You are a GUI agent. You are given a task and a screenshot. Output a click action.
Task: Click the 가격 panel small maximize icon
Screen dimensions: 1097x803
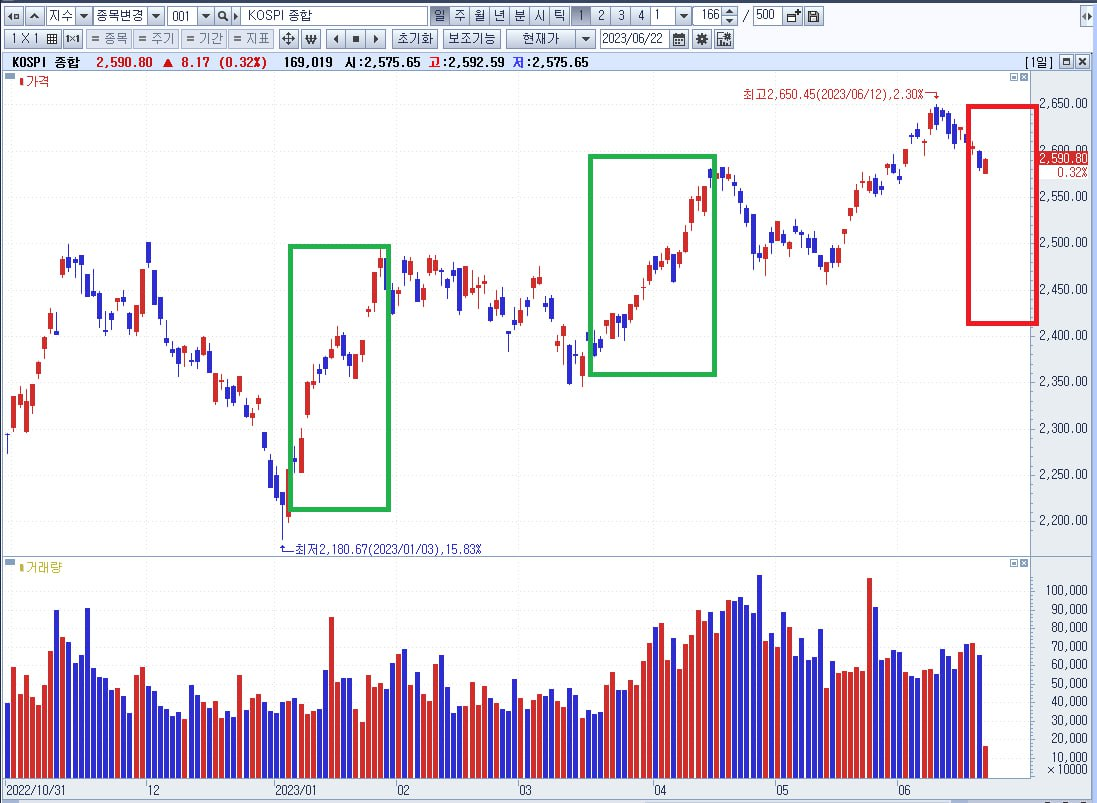click(1014, 77)
